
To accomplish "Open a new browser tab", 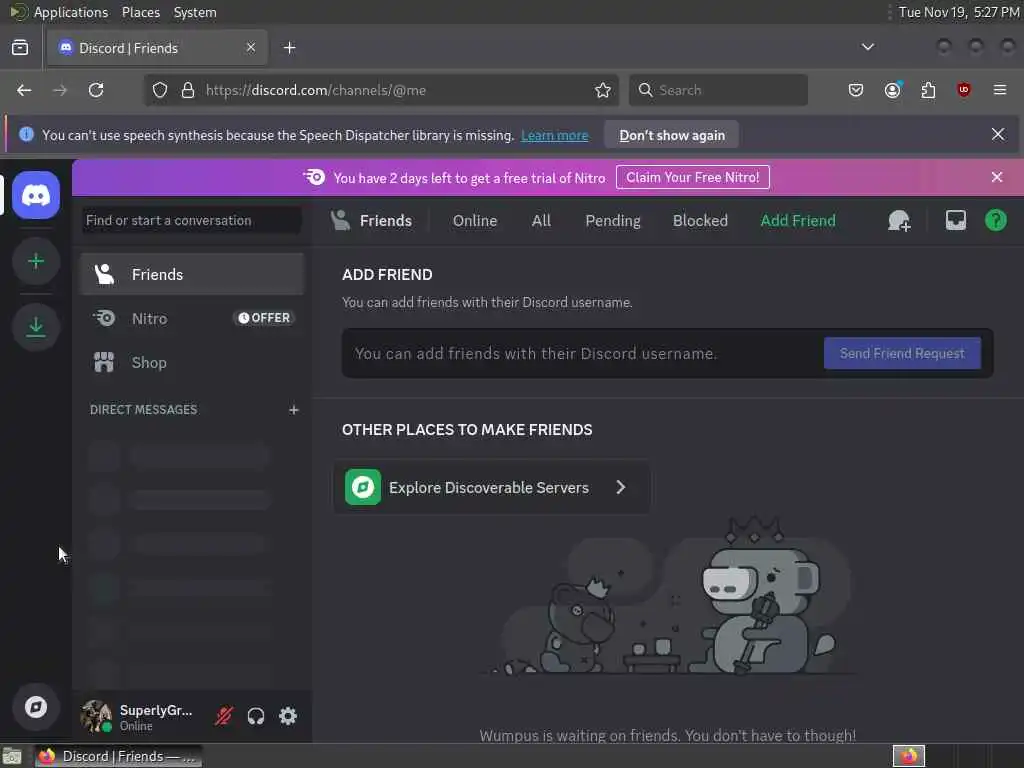I will (x=289, y=48).
